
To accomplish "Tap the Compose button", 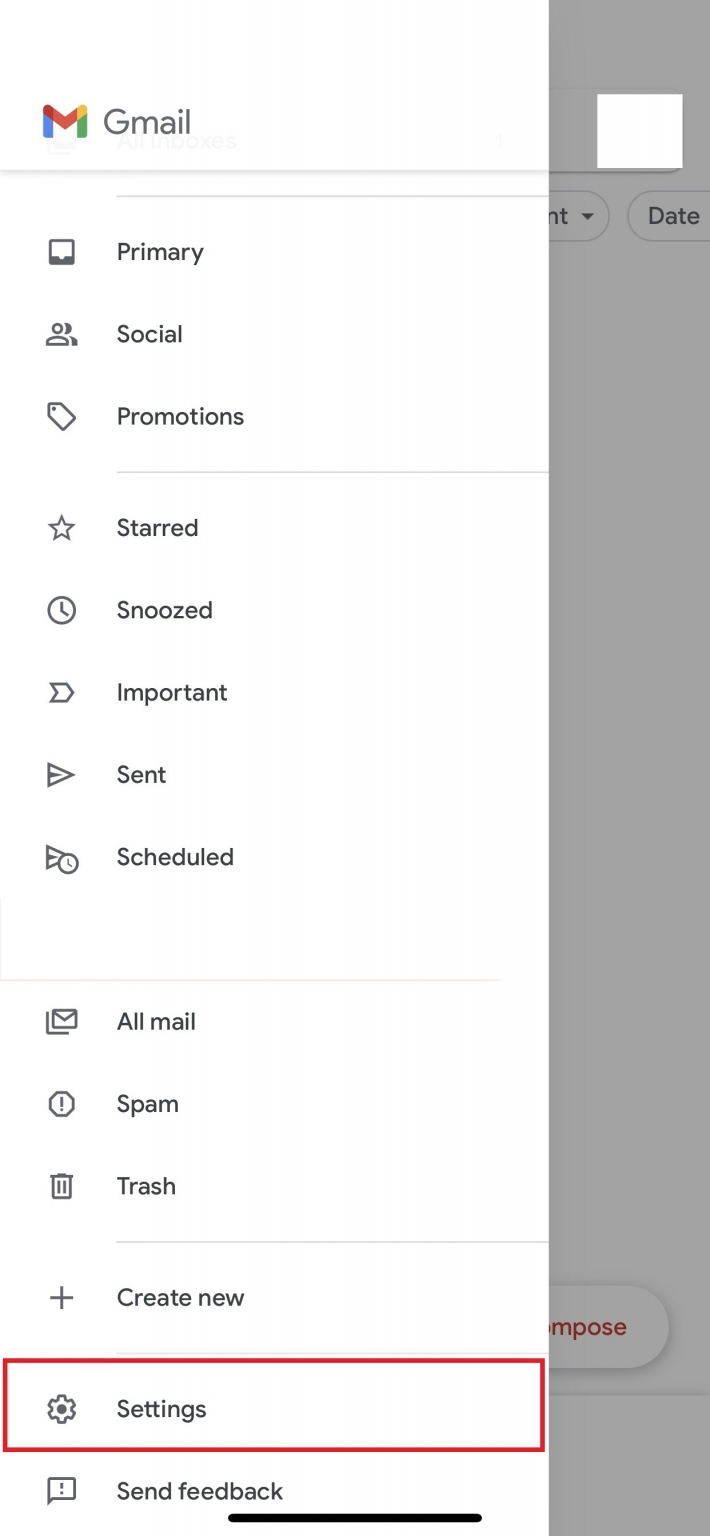I will coord(607,1327).
